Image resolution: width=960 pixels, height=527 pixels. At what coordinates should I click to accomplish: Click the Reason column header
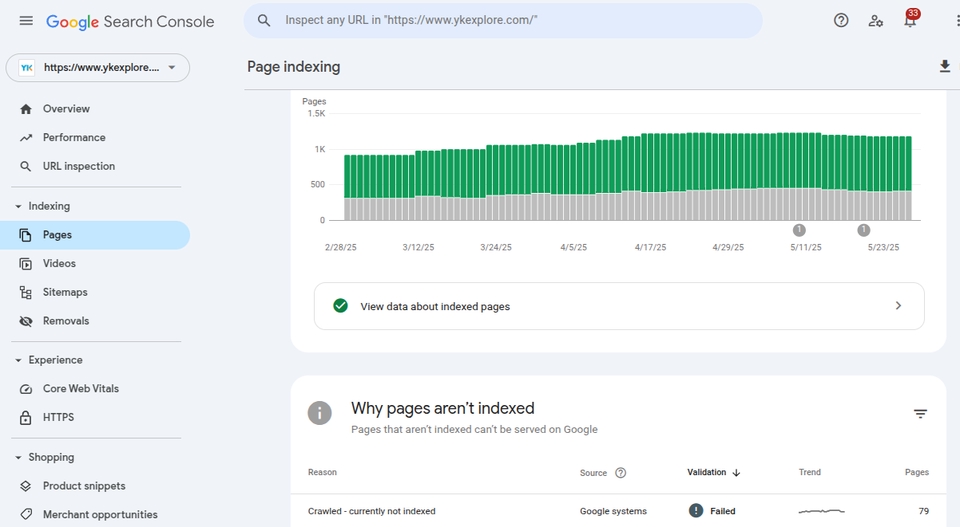[322, 473]
